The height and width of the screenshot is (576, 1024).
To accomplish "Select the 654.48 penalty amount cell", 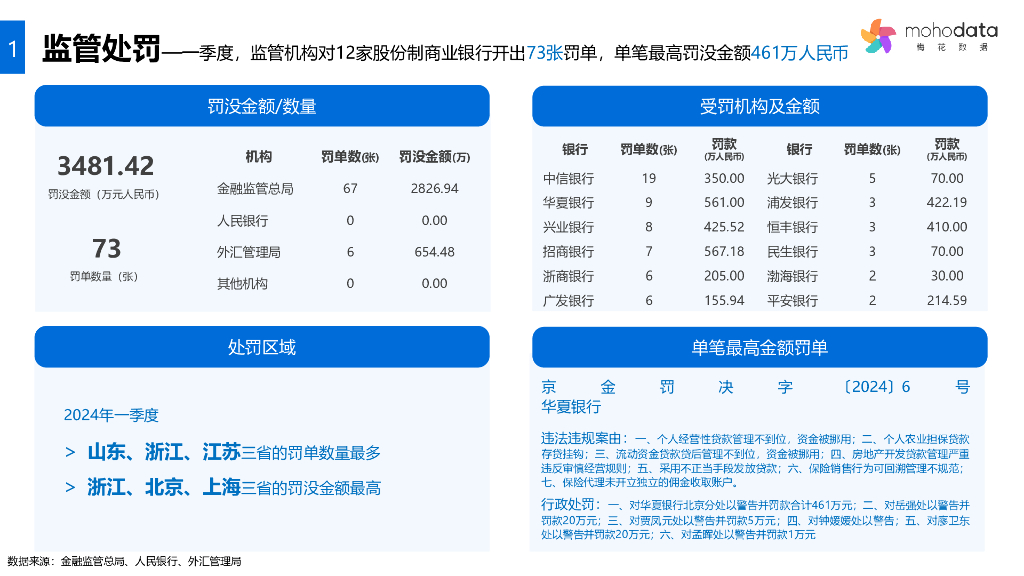I will click(x=434, y=252).
